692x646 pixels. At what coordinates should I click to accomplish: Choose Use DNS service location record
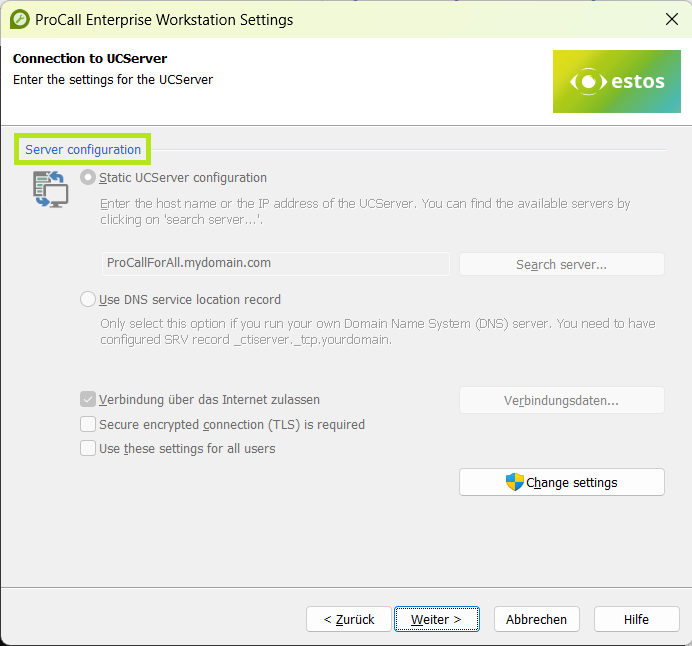pyautogui.click(x=89, y=299)
